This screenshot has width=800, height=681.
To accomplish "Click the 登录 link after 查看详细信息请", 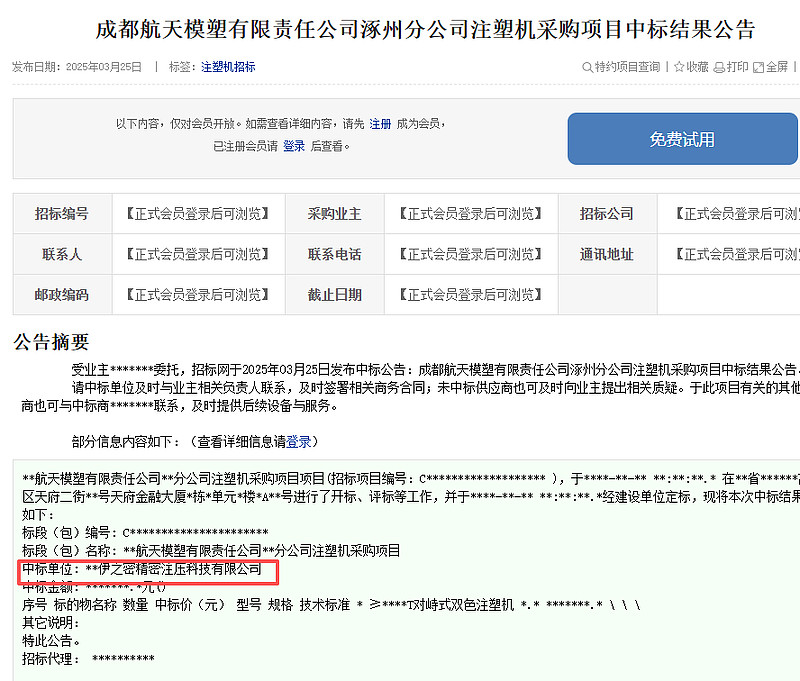I will (298, 442).
